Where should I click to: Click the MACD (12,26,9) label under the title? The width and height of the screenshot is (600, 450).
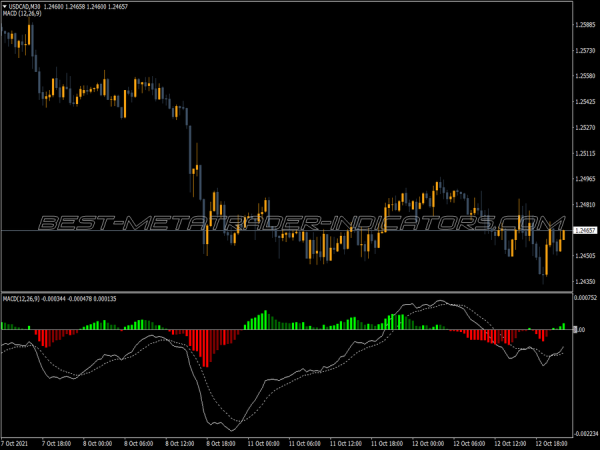click(22, 13)
